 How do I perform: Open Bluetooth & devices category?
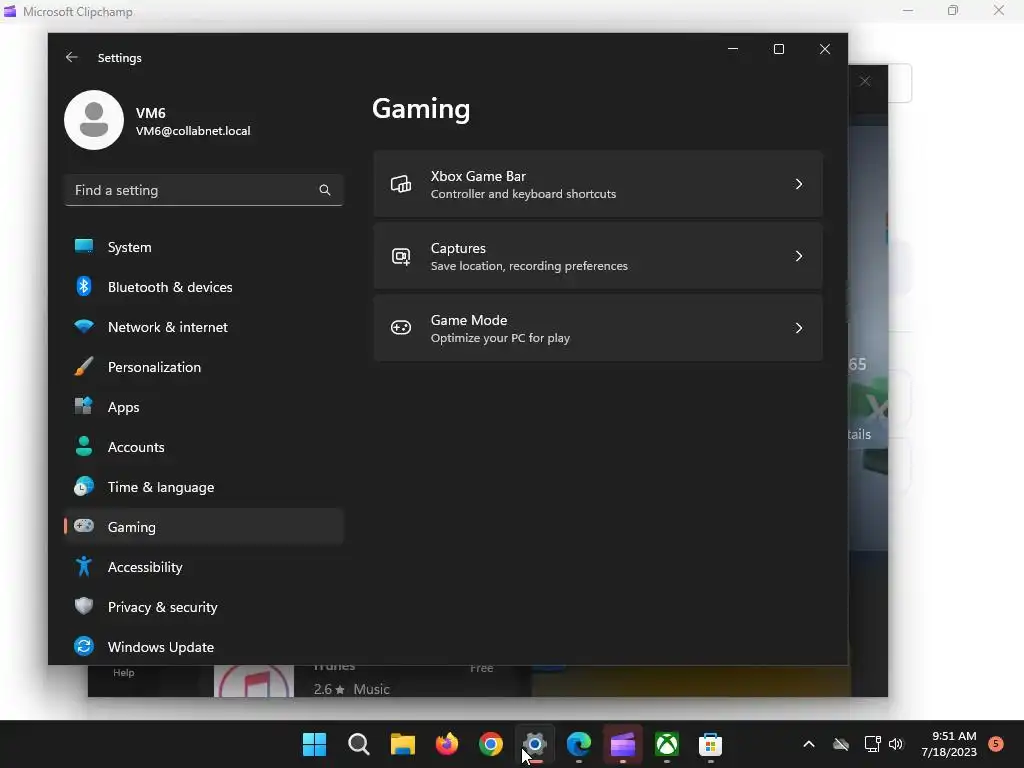pyautogui.click(x=204, y=287)
